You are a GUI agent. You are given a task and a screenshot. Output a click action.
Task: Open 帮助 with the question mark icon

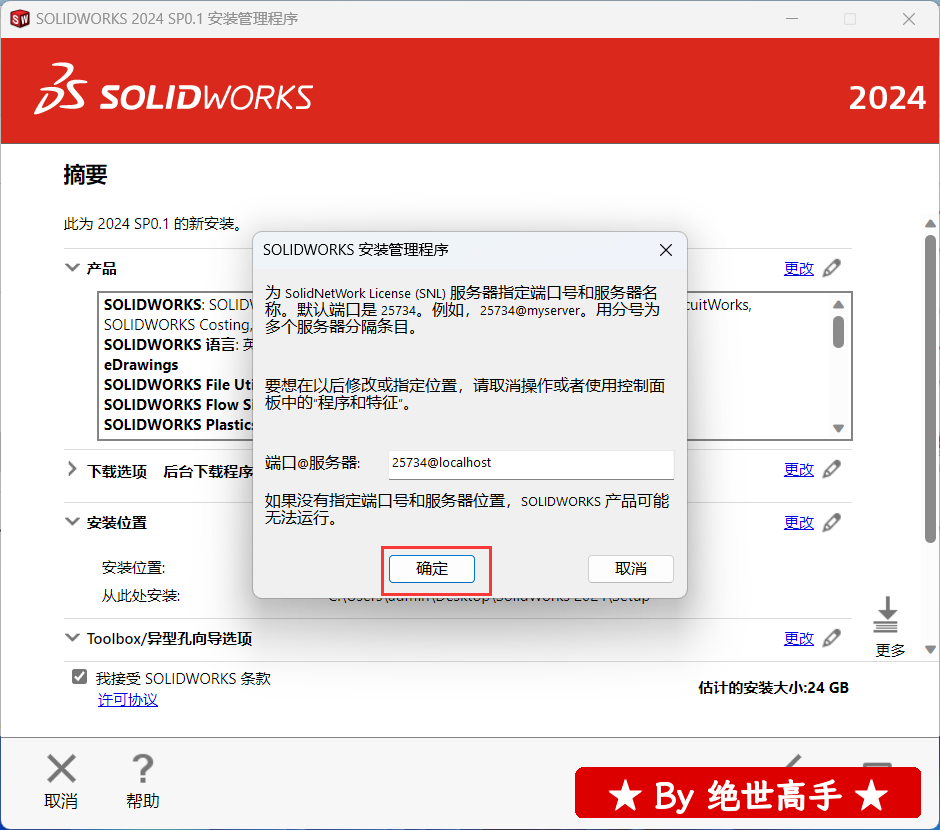point(143,768)
